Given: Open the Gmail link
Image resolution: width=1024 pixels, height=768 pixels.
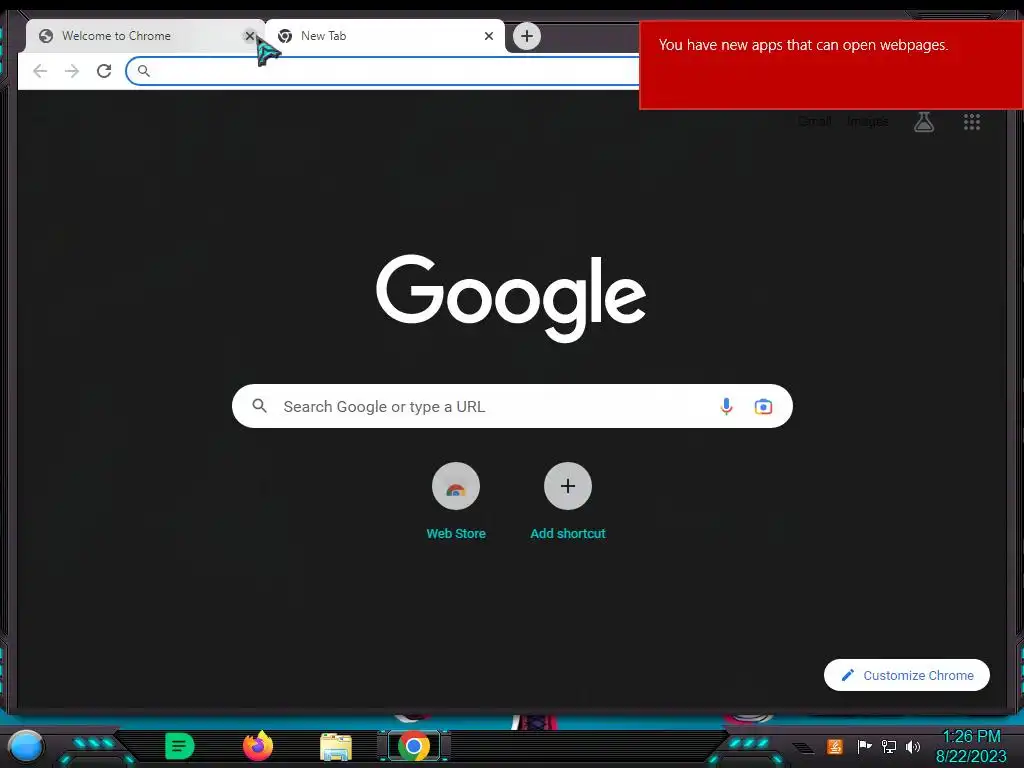Looking at the screenshot, I should coord(814,121).
